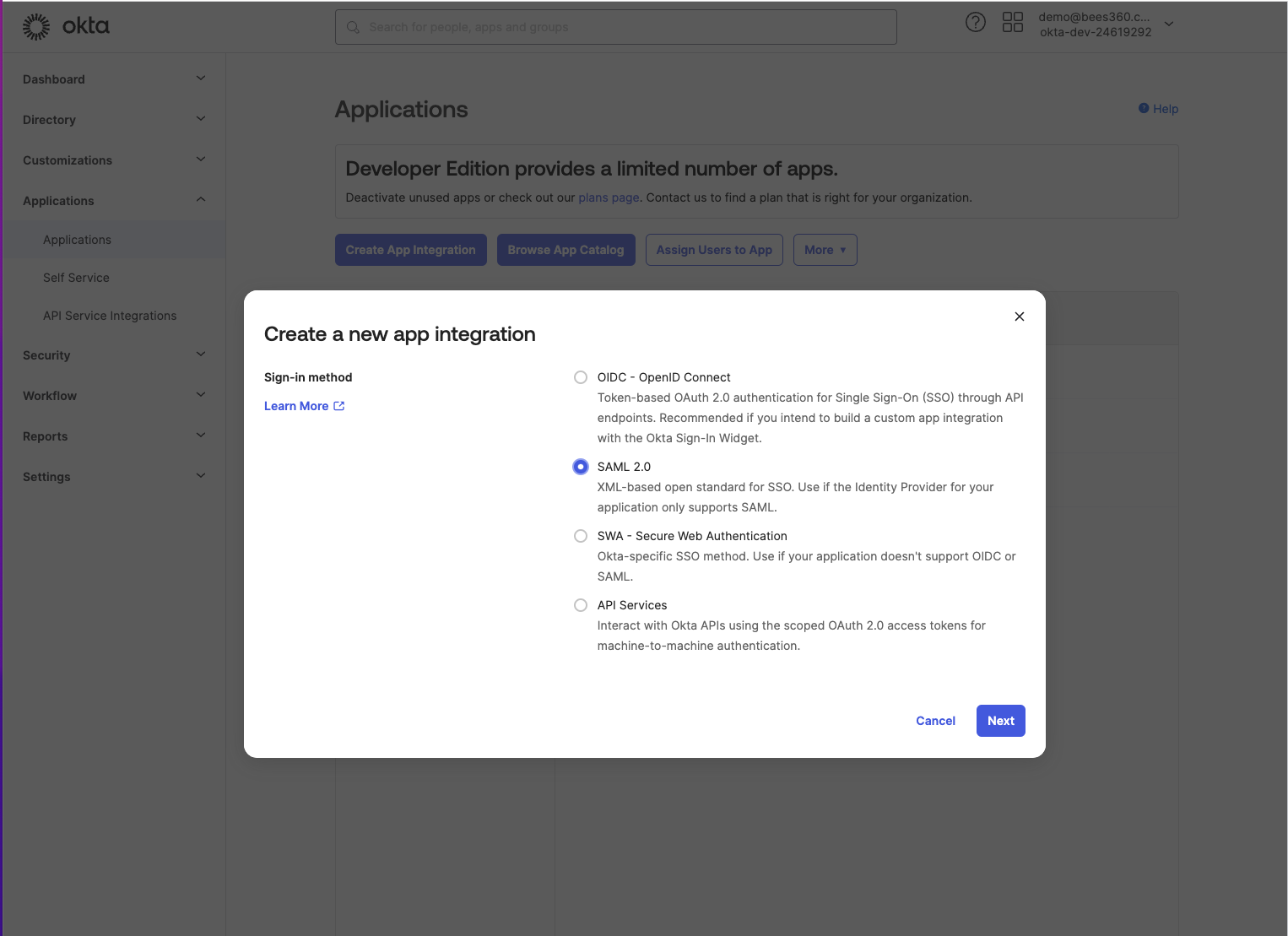Click the Dashboard sidebar label
The image size is (1288, 936).
tap(54, 79)
